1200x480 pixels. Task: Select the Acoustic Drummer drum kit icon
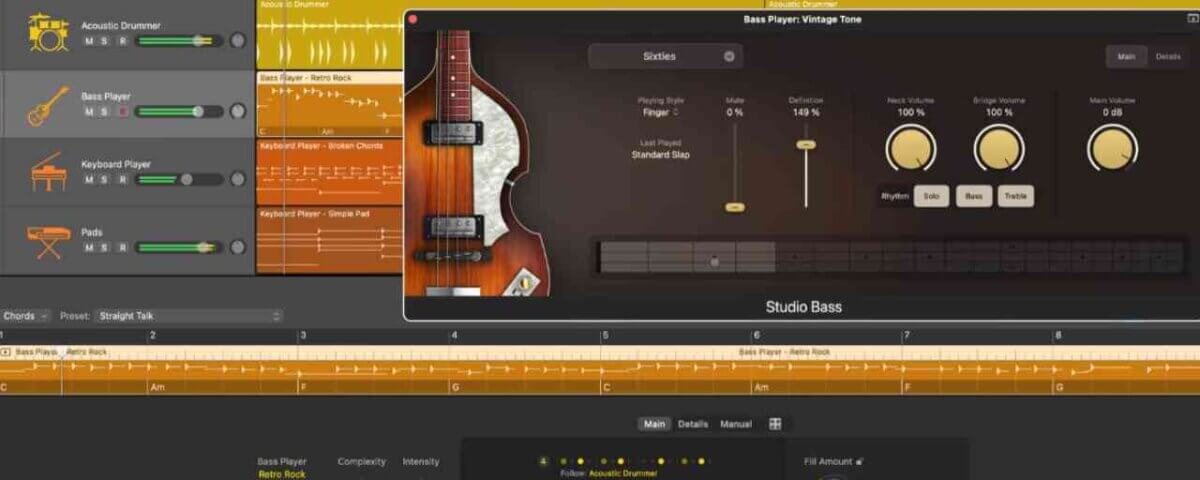48,32
